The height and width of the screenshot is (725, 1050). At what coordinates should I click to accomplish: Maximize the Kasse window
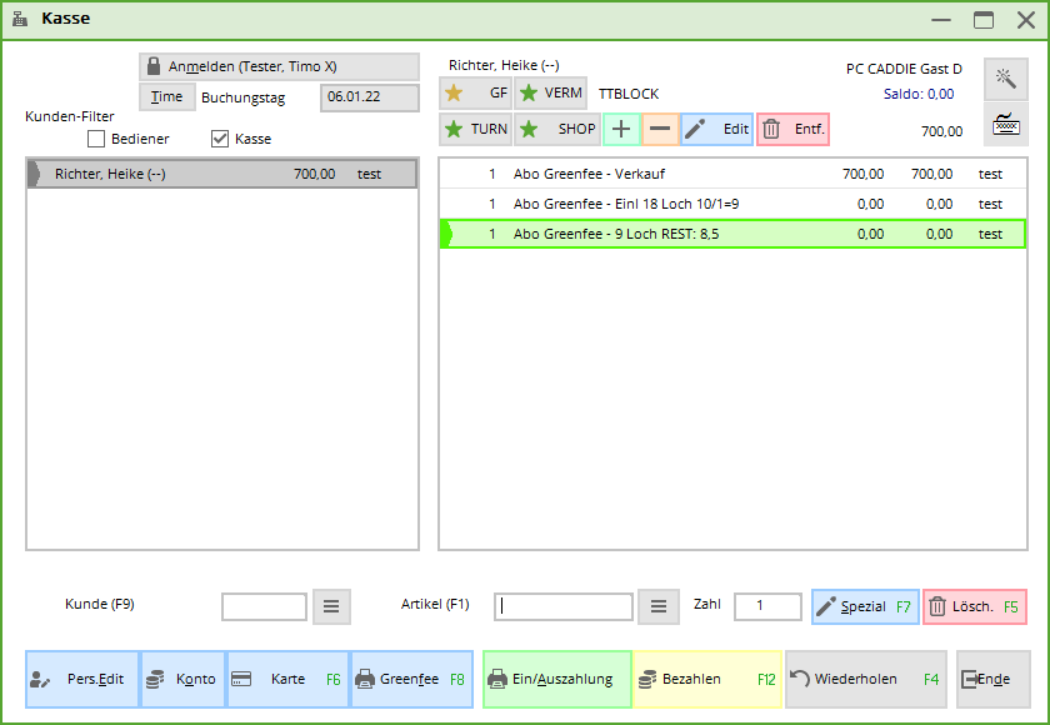983,19
